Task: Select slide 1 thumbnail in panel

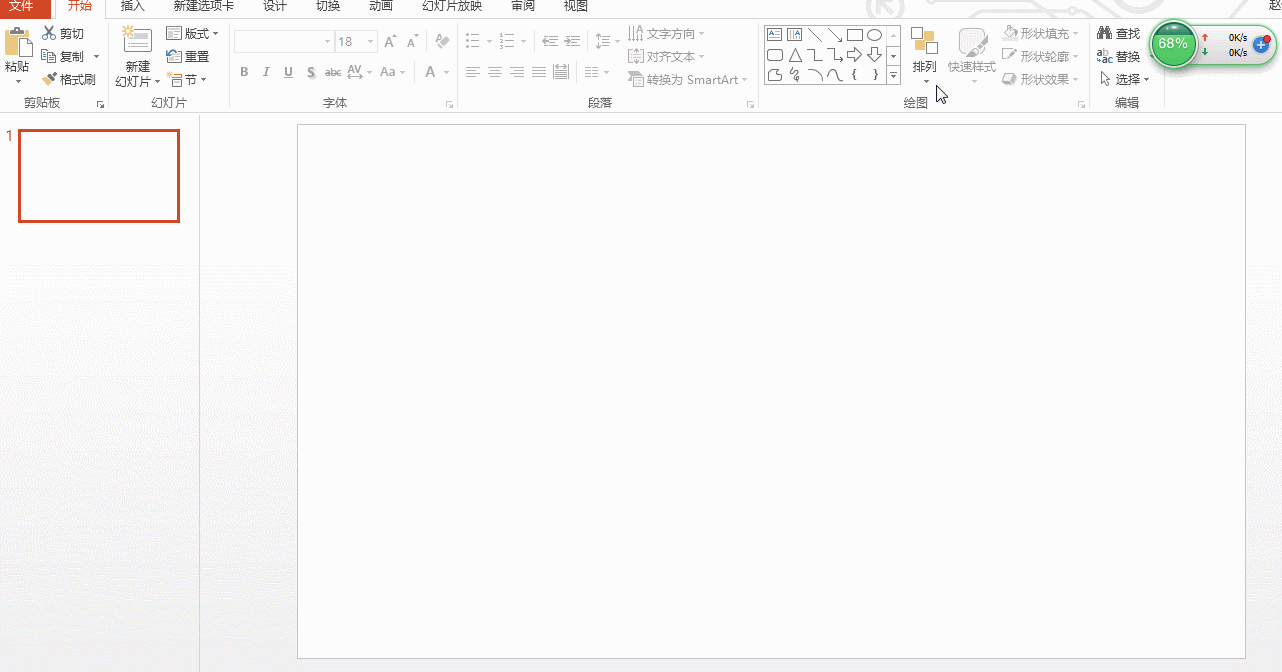Action: coord(99,176)
